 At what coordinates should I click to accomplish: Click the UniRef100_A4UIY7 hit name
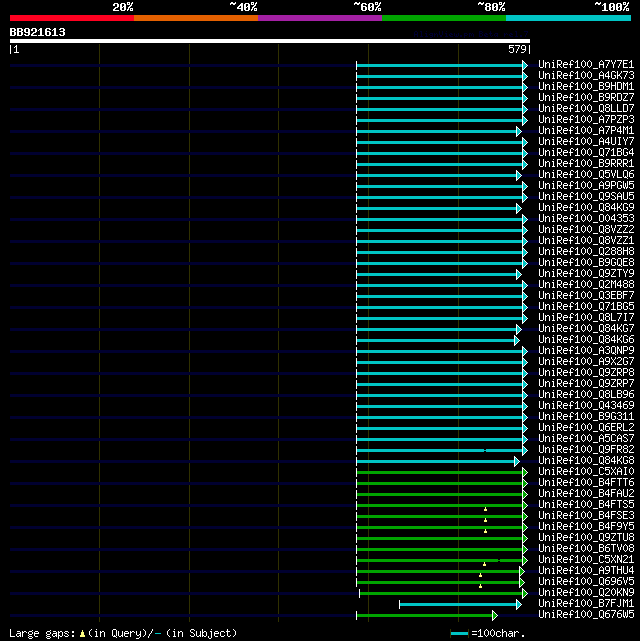tap(586, 142)
